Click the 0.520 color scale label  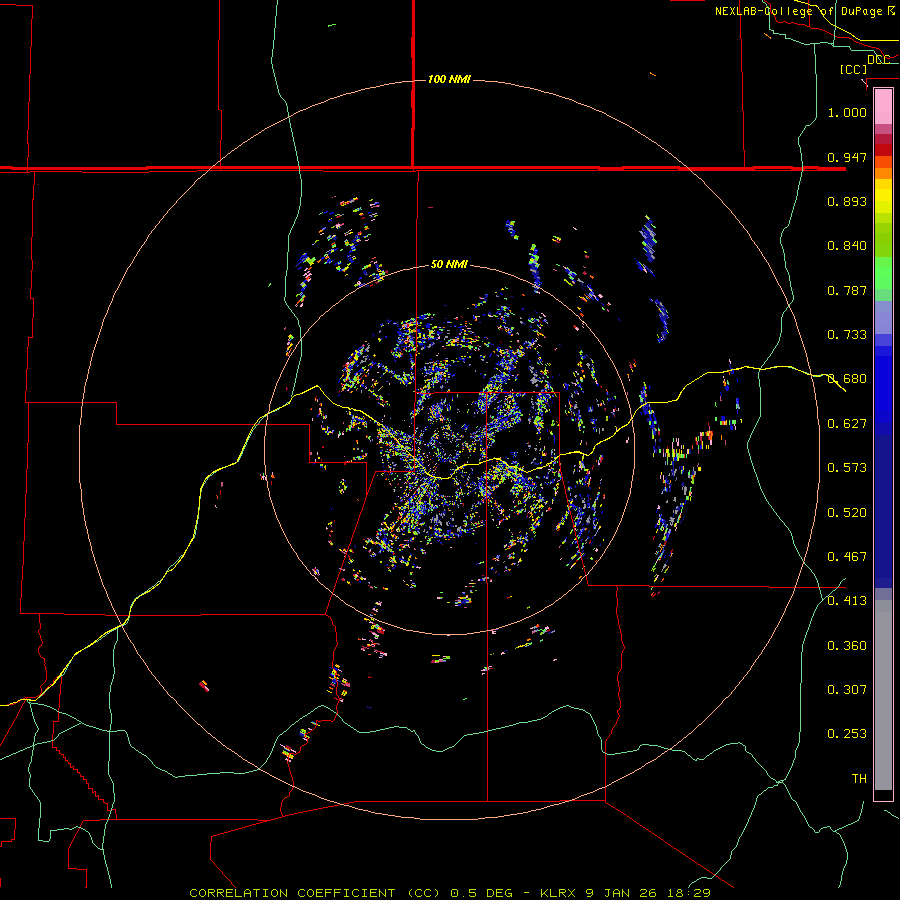(847, 513)
